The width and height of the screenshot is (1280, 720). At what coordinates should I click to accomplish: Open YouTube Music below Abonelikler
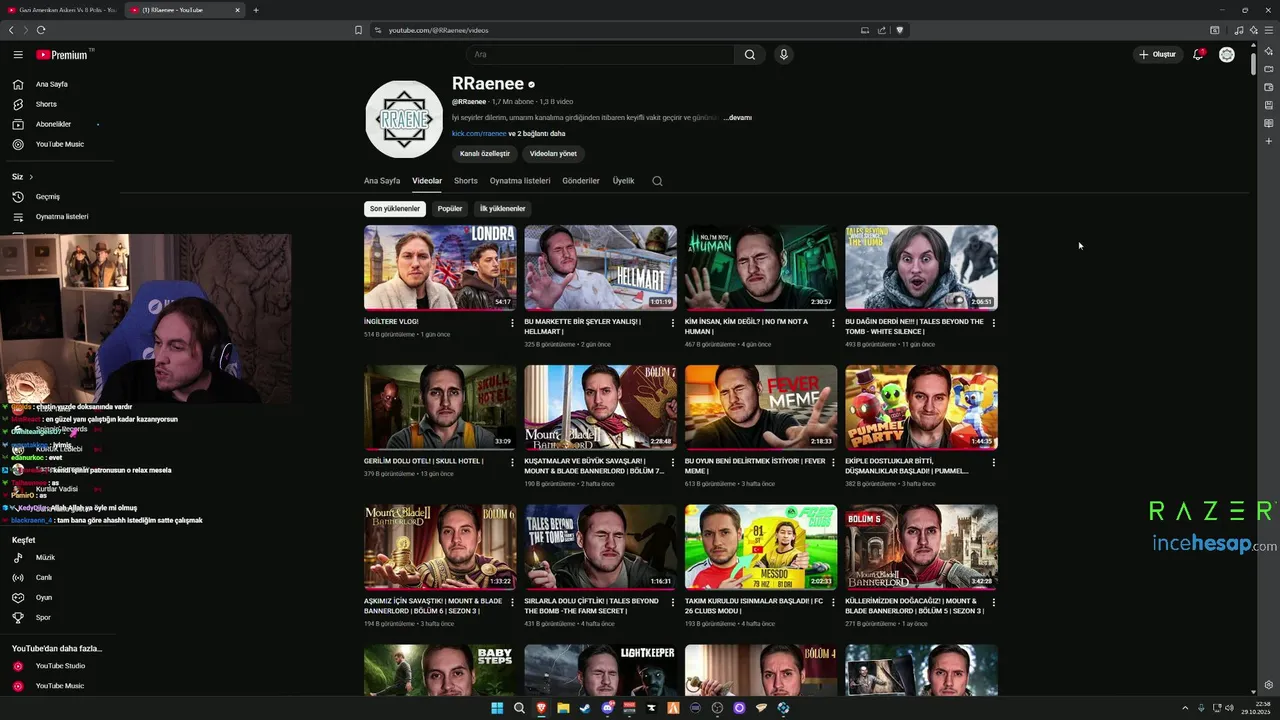tap(60, 144)
